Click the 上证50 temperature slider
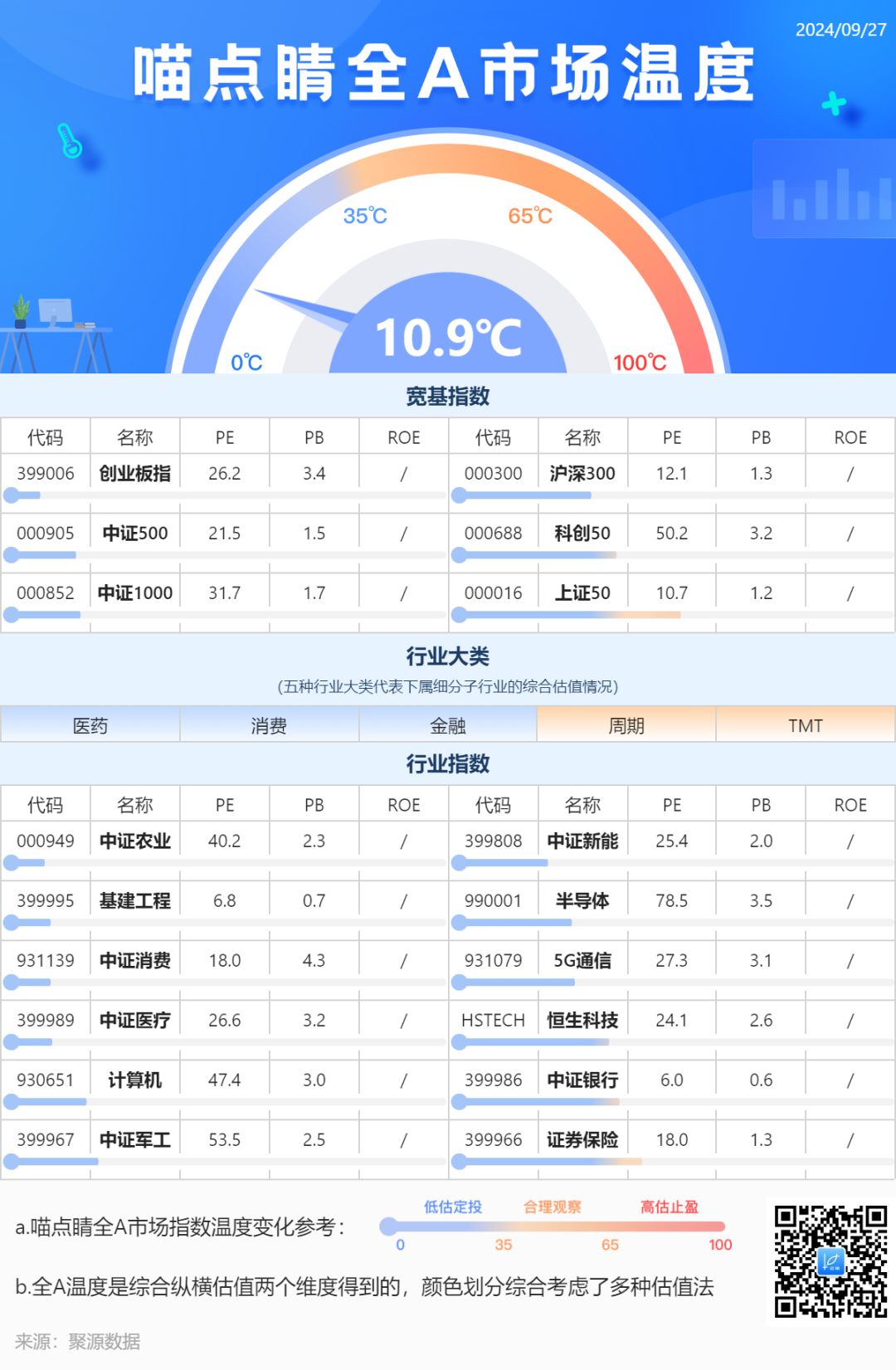The height and width of the screenshot is (1370, 896). tap(672, 615)
